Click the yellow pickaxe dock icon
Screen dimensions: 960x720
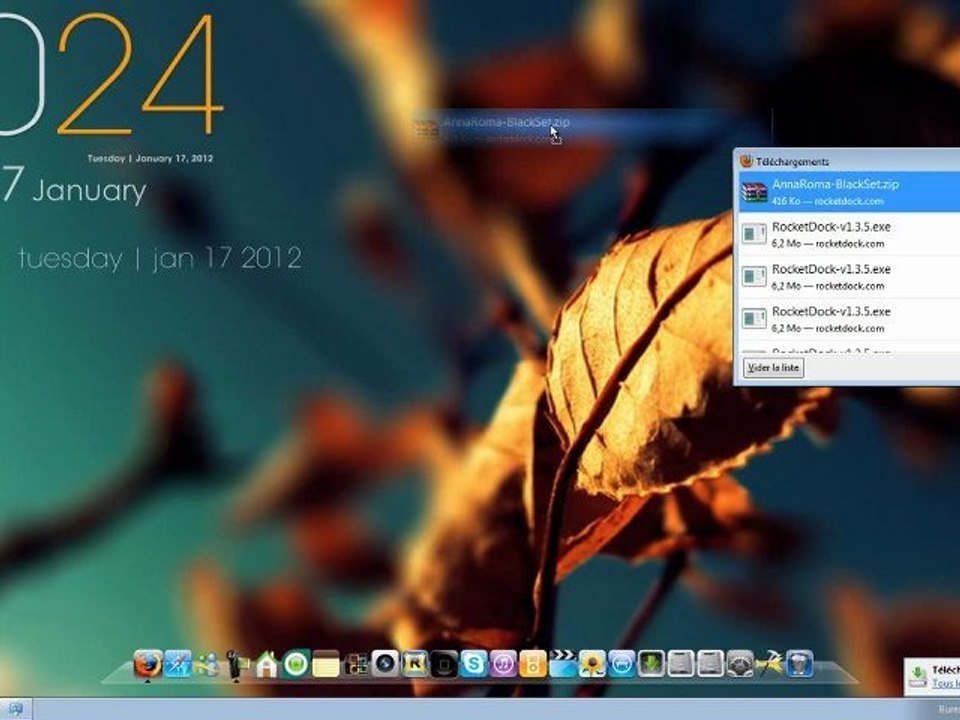[x=770, y=665]
